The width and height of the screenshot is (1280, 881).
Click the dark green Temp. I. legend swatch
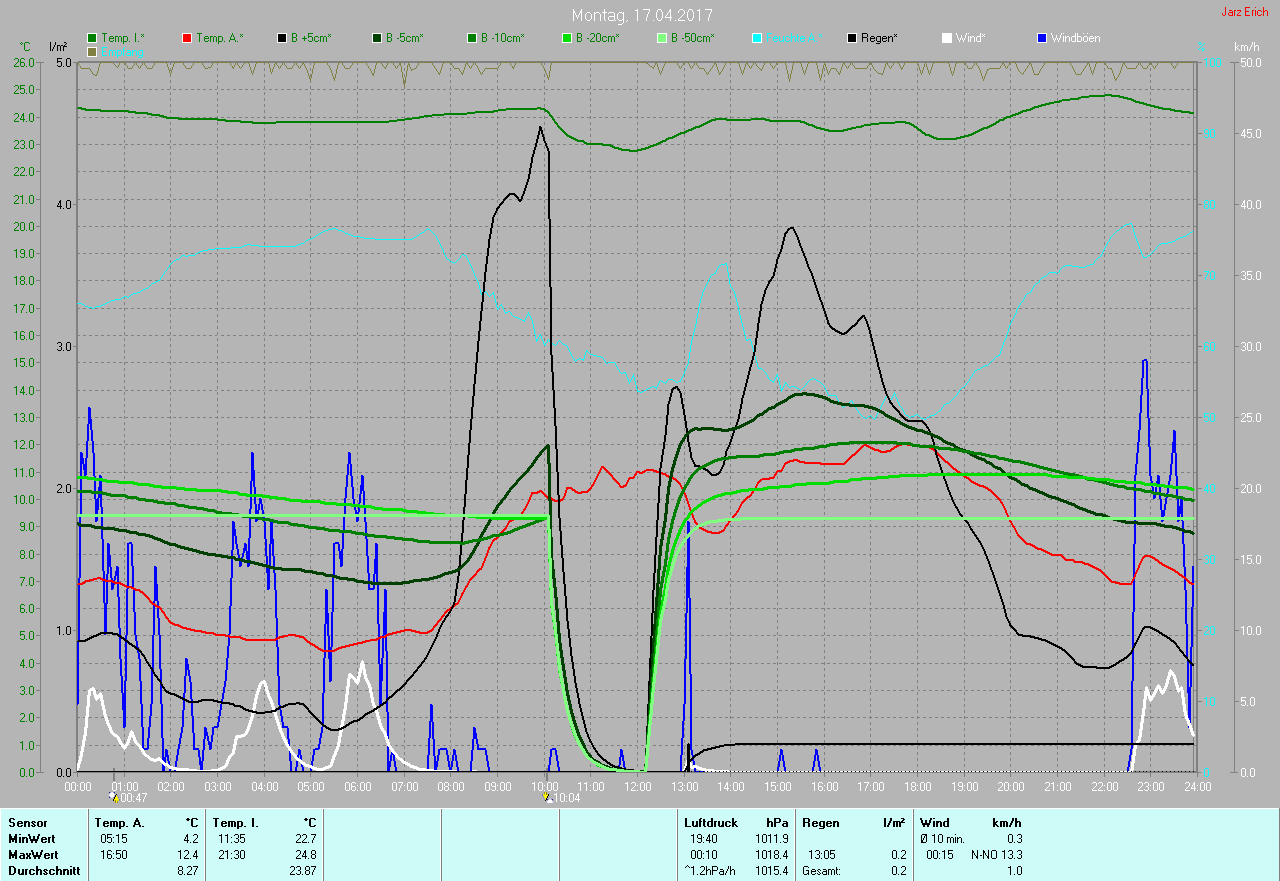92,38
